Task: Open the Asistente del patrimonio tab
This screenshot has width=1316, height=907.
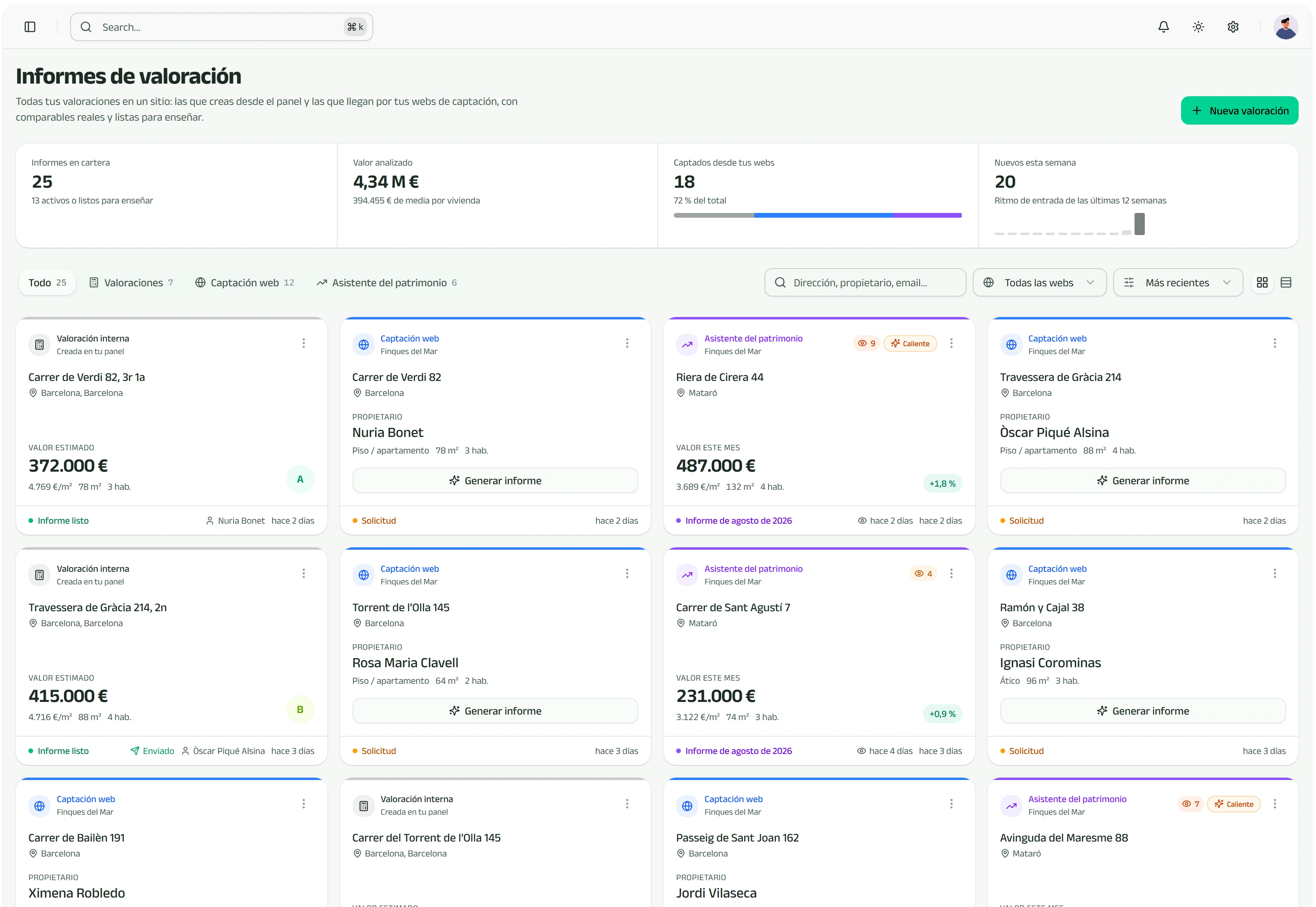Action: coord(387,282)
